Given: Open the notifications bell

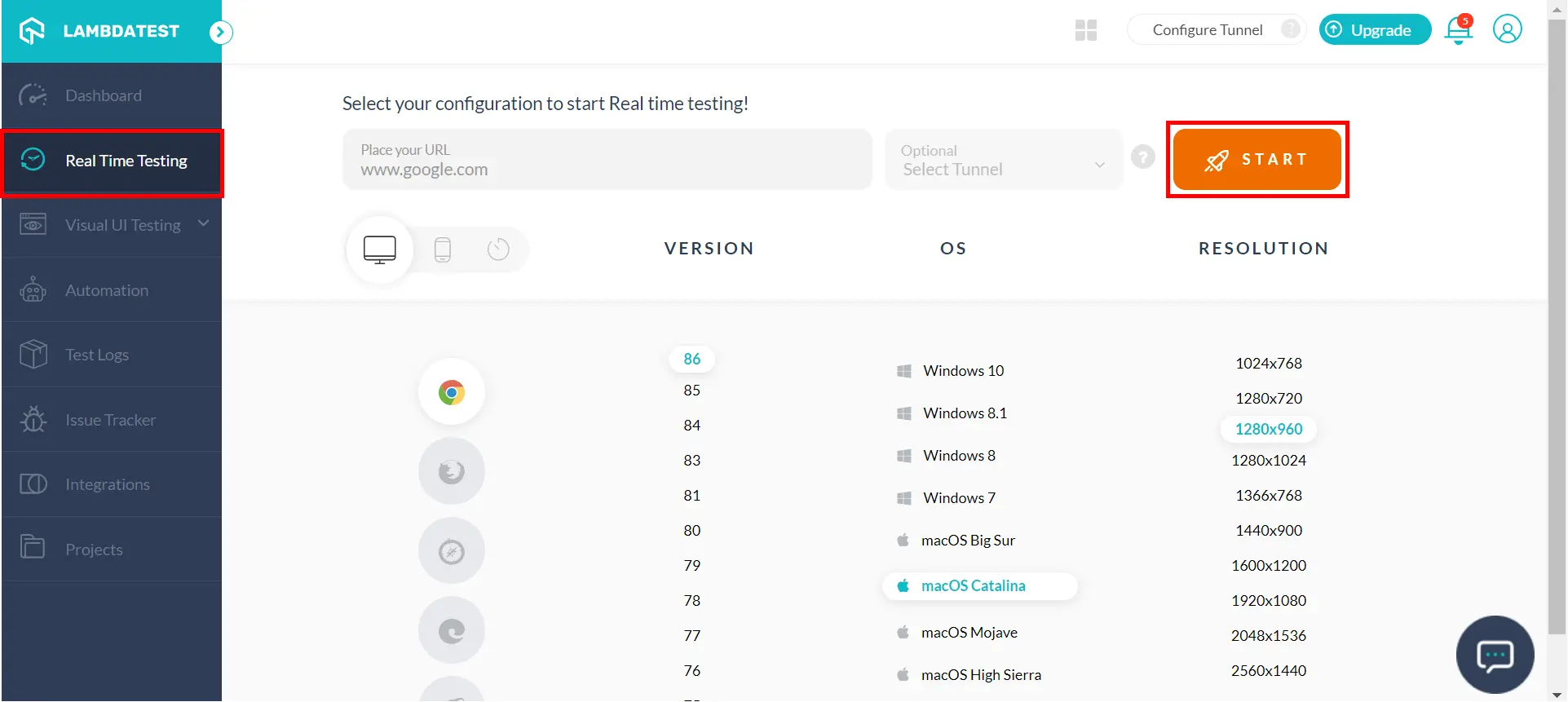Looking at the screenshot, I should point(1458,31).
